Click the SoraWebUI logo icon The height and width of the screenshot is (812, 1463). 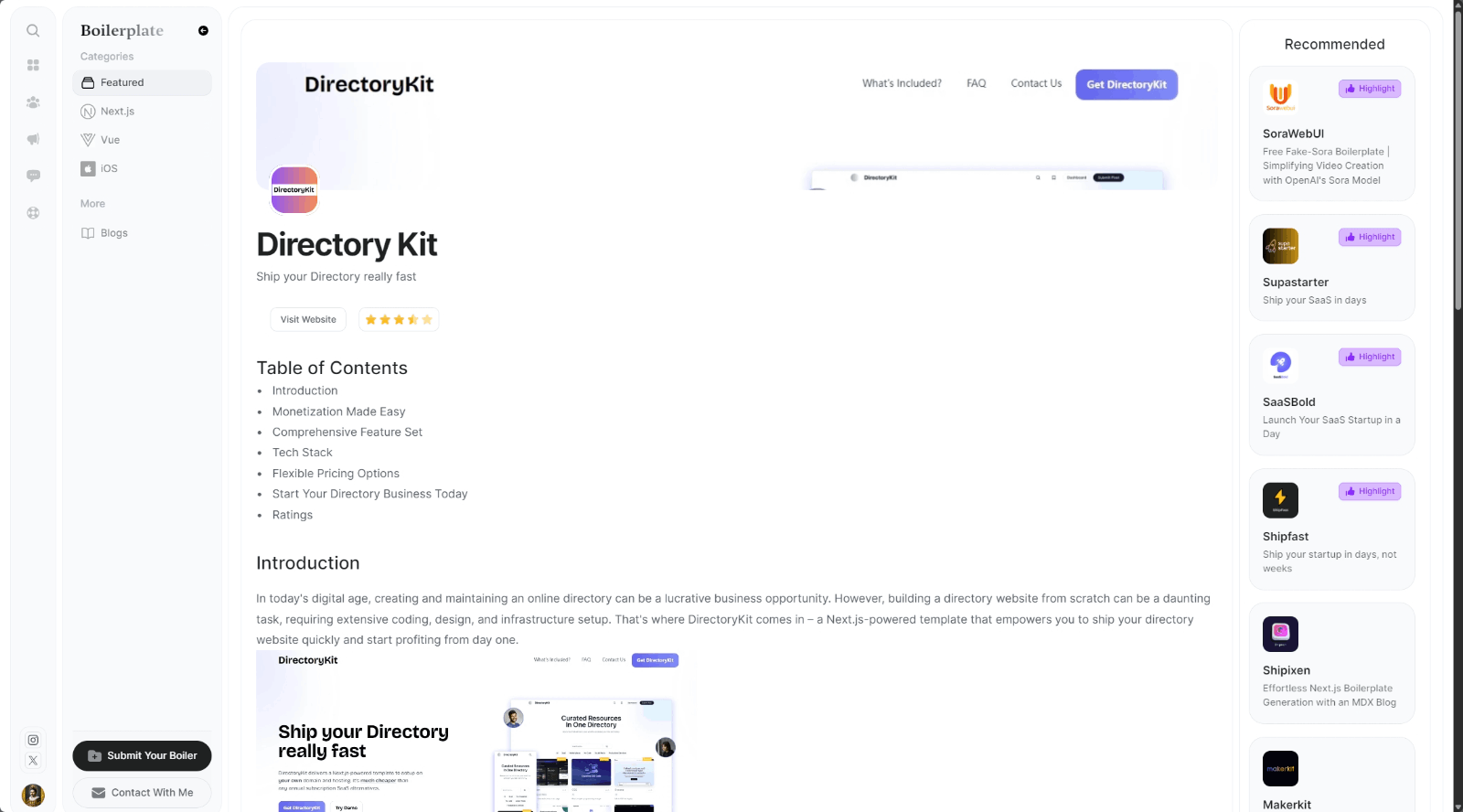pyautogui.click(x=1280, y=96)
